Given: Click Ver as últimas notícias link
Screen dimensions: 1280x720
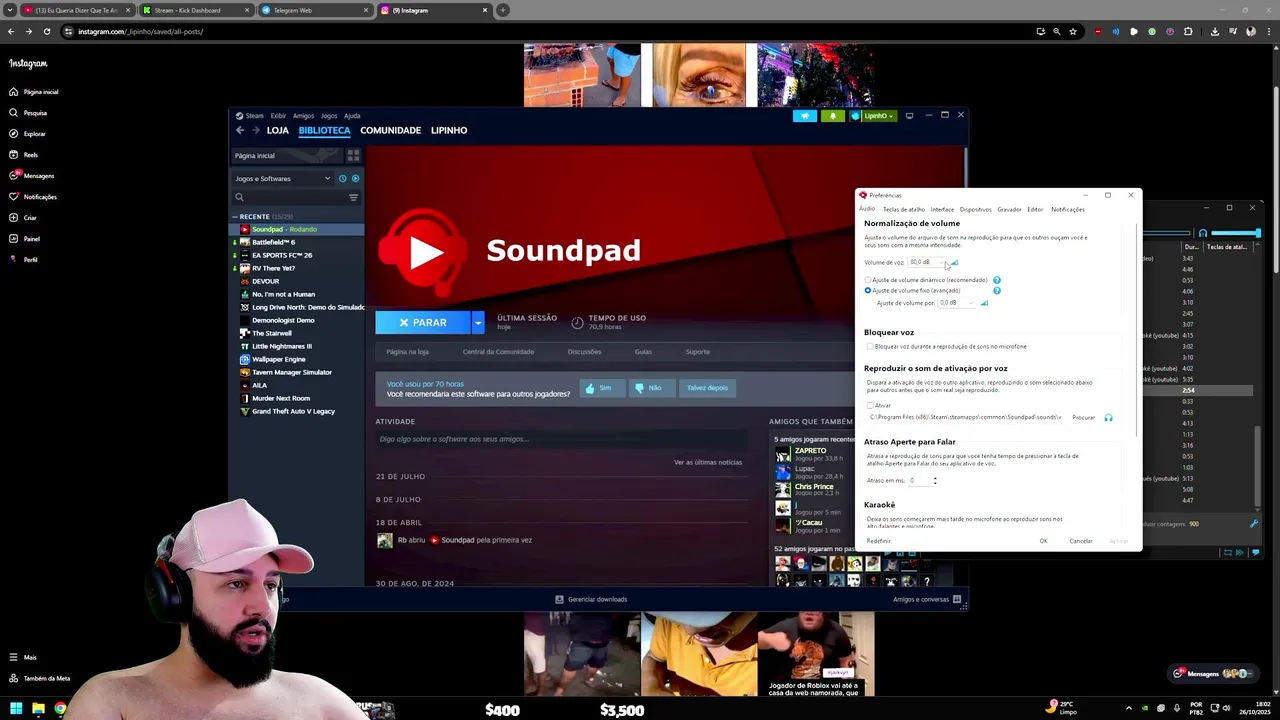Looking at the screenshot, I should click(x=708, y=462).
